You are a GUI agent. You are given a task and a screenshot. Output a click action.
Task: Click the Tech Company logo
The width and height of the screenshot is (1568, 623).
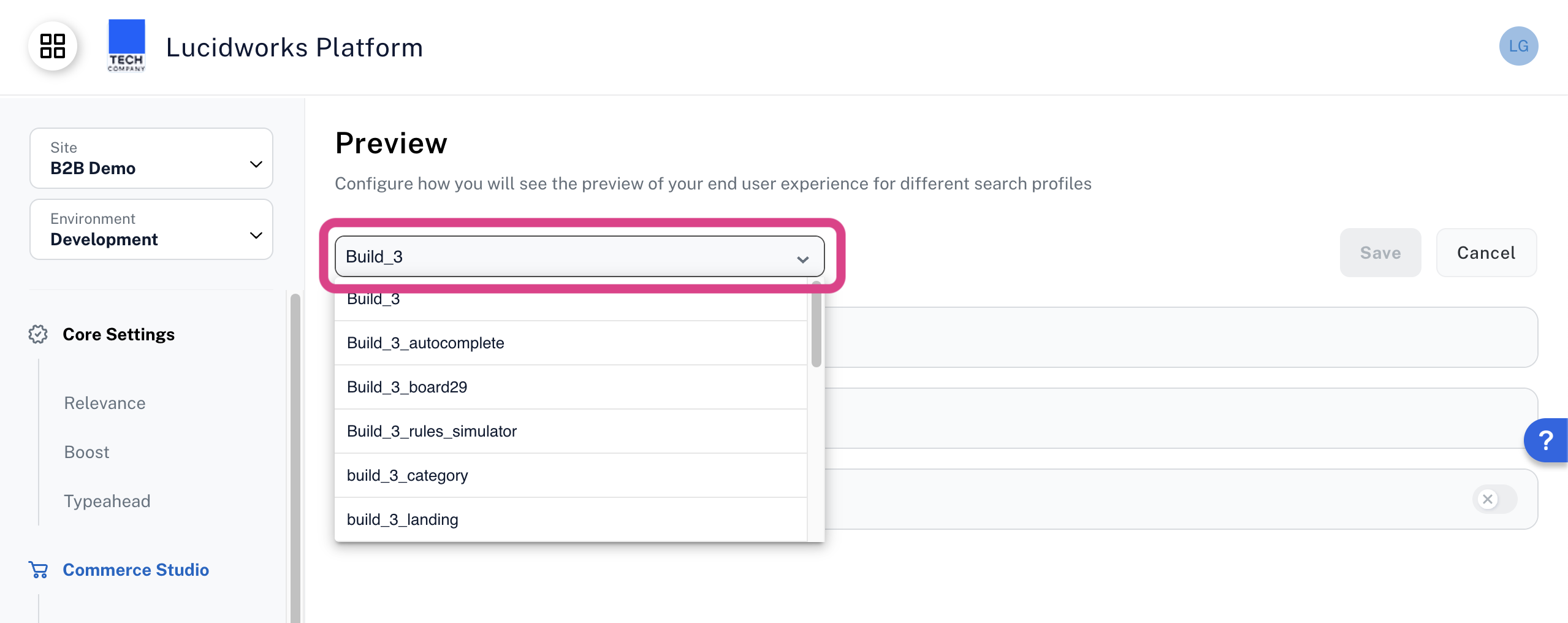coord(126,45)
